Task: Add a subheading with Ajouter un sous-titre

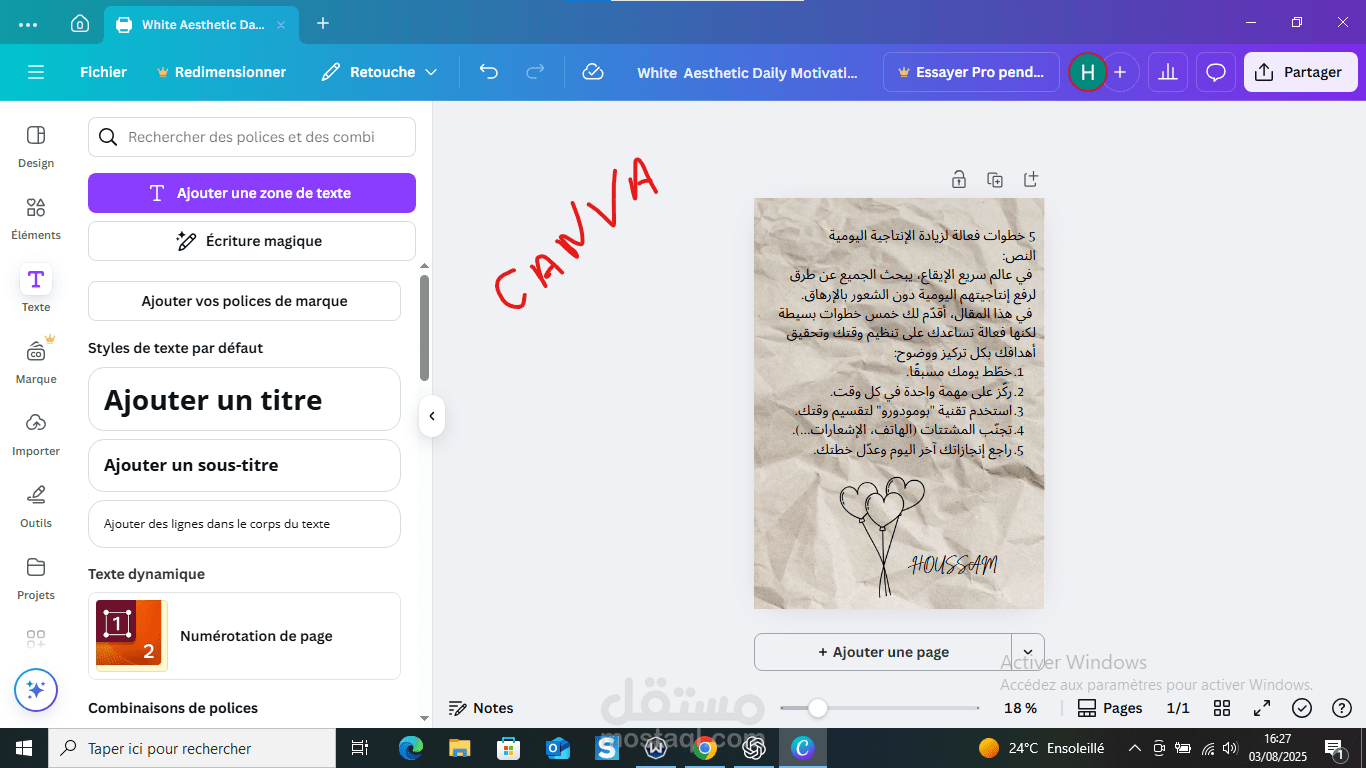Action: tap(245, 465)
